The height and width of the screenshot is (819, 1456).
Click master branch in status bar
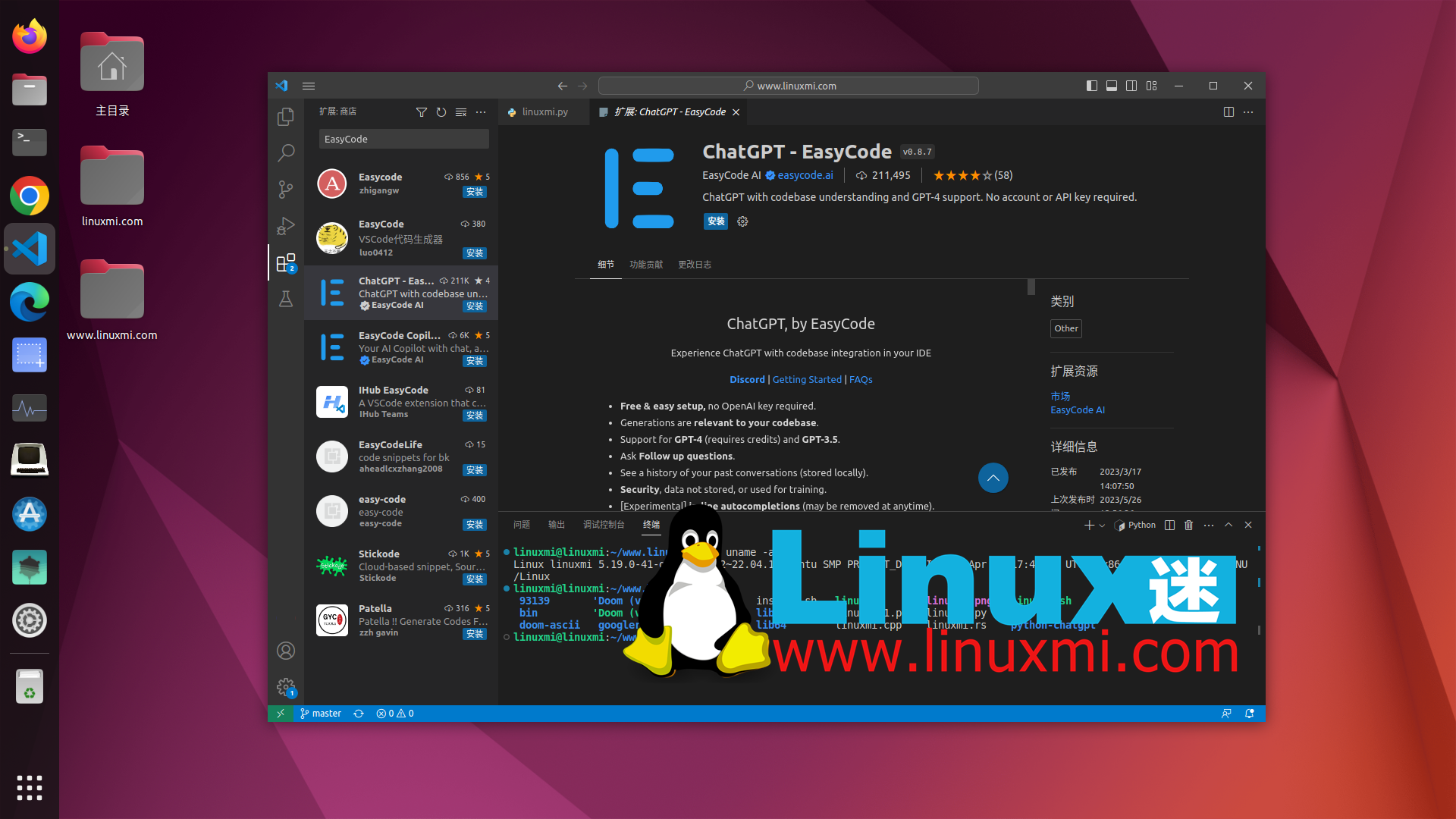pos(321,713)
